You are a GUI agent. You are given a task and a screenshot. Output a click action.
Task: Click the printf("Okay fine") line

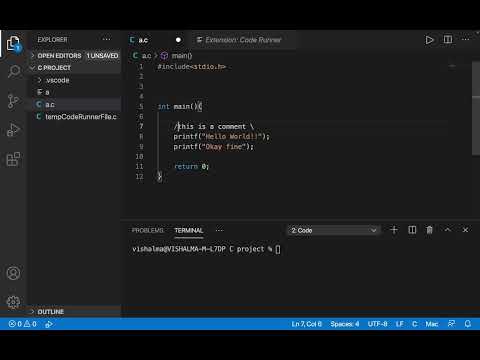(x=213, y=147)
